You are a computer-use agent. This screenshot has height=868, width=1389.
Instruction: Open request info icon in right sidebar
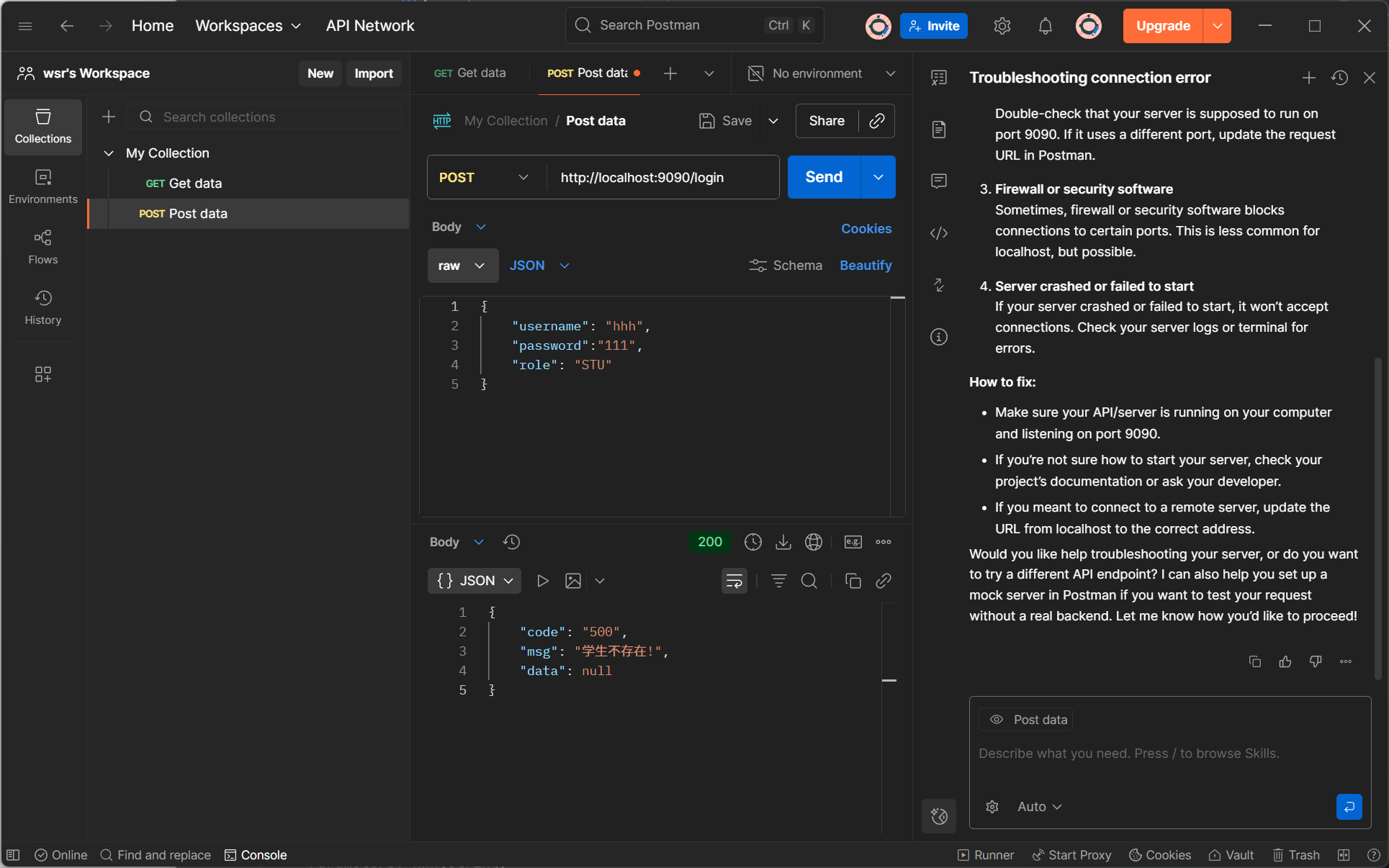tap(939, 337)
